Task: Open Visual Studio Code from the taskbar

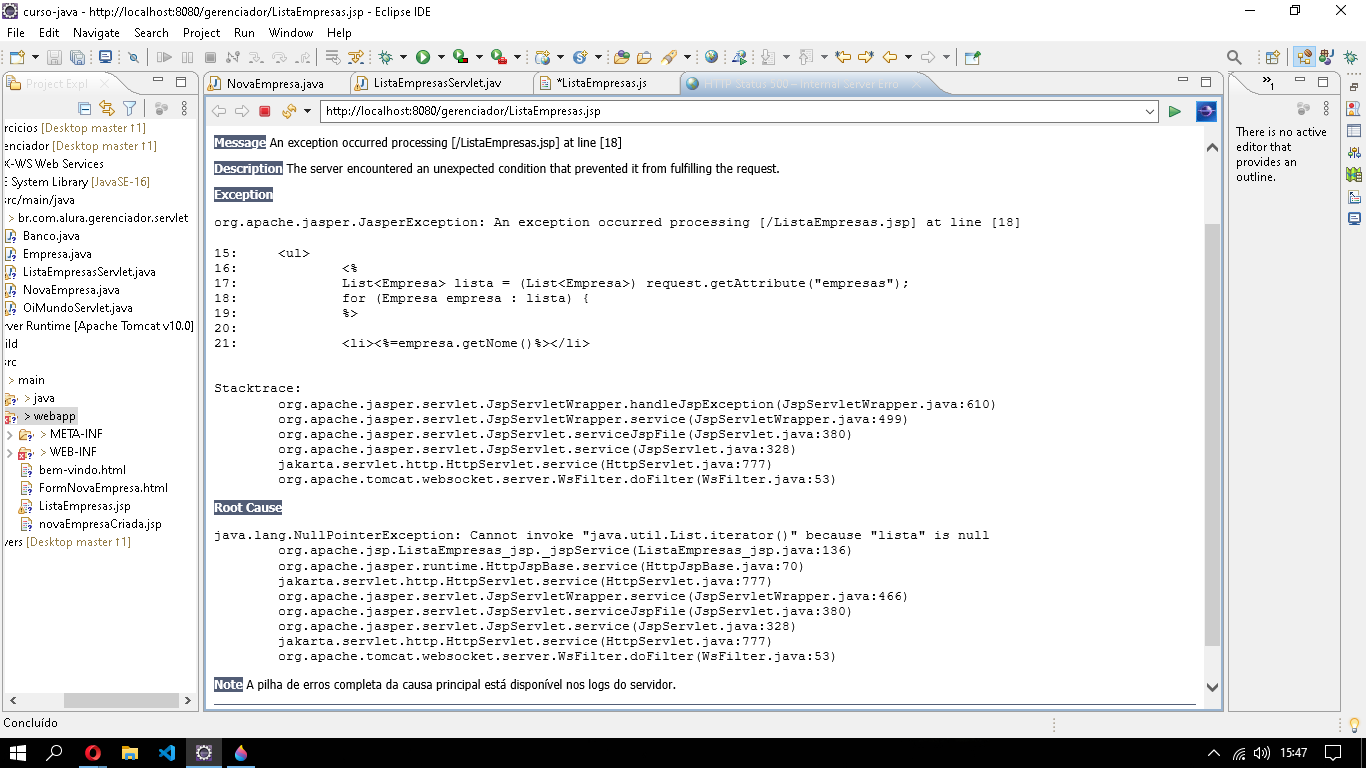Action: tap(167, 752)
